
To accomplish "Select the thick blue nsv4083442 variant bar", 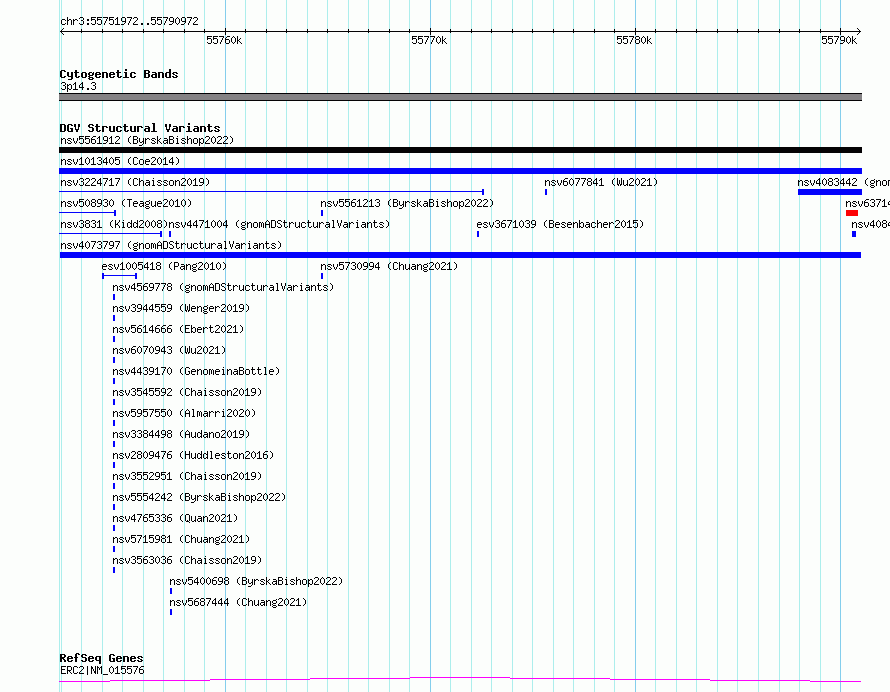I will (829, 192).
